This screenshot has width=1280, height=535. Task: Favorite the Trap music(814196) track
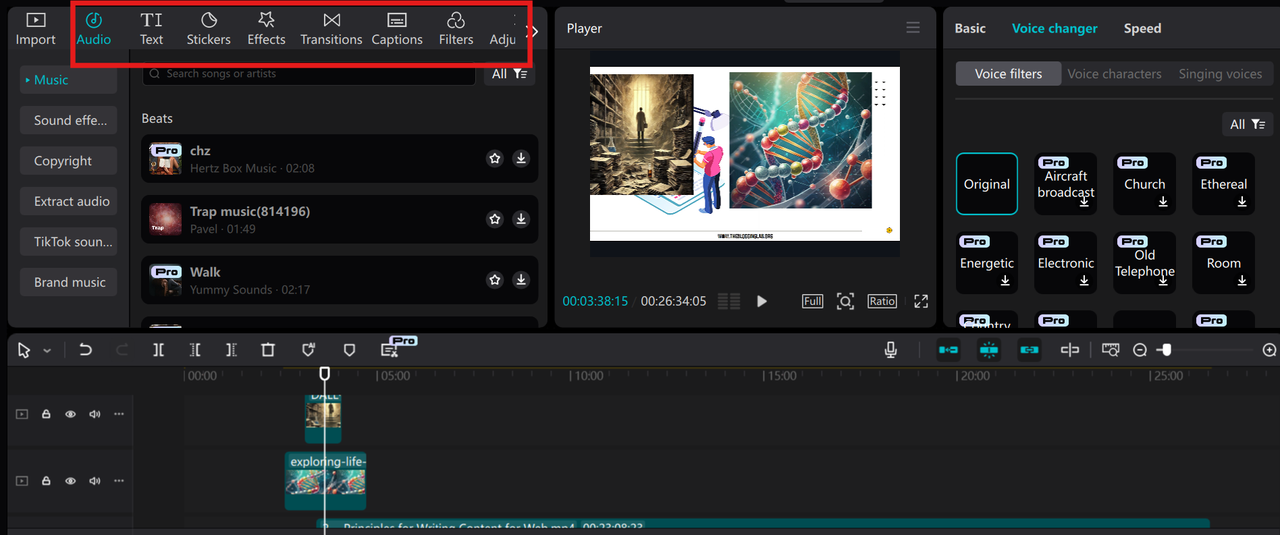494,219
